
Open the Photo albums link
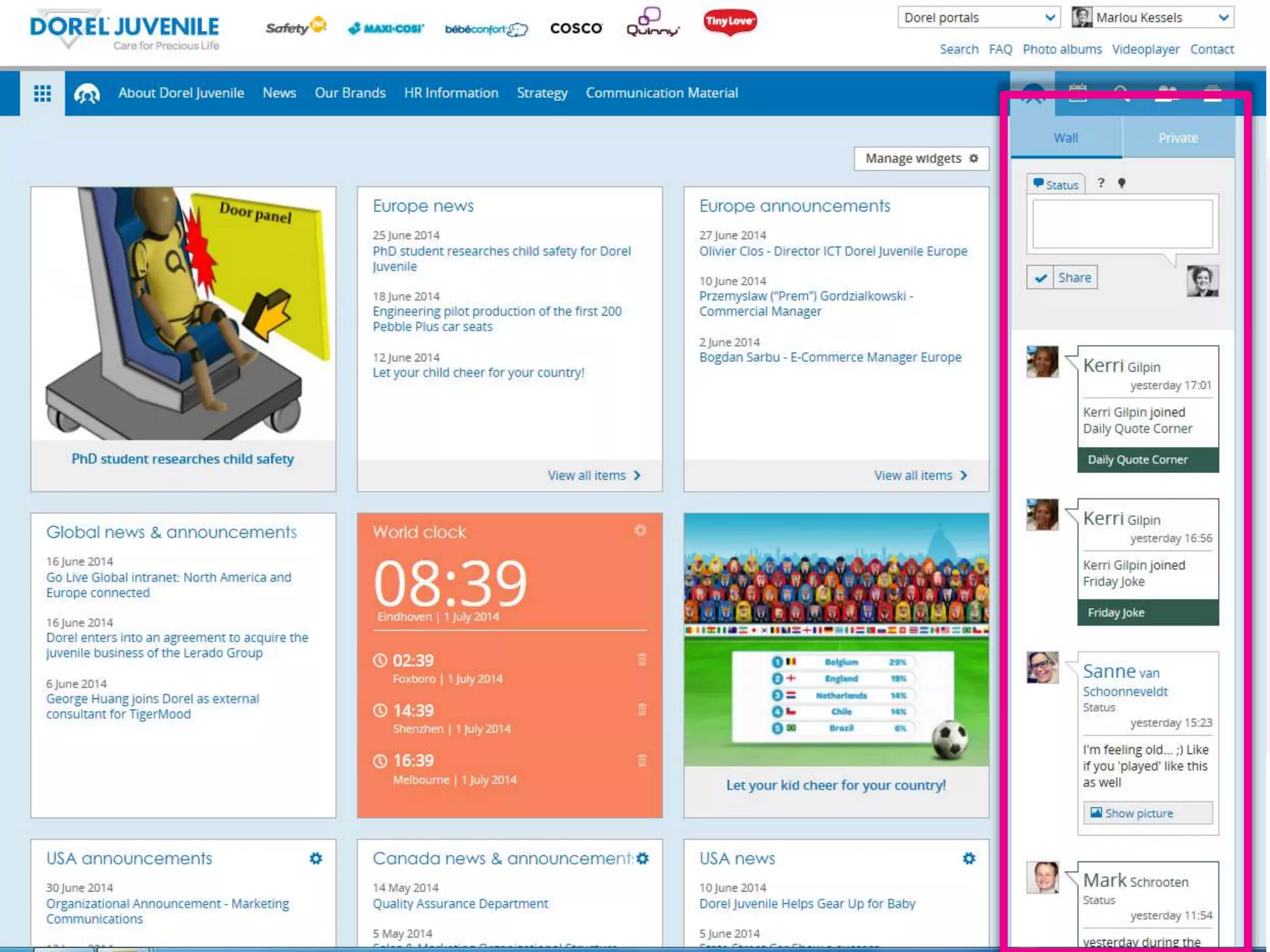(x=1062, y=49)
